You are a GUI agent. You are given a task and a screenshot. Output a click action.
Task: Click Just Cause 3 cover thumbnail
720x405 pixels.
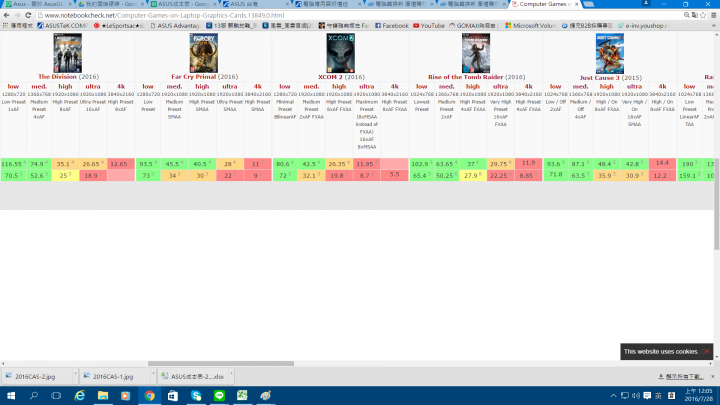point(610,53)
